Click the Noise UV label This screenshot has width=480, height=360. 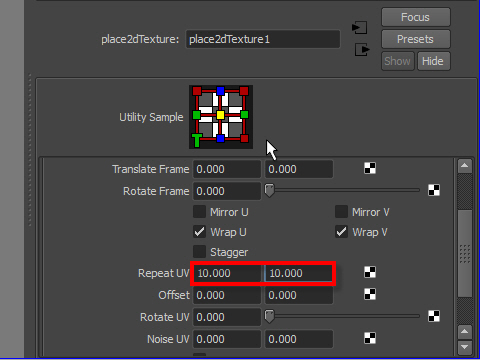click(168, 339)
